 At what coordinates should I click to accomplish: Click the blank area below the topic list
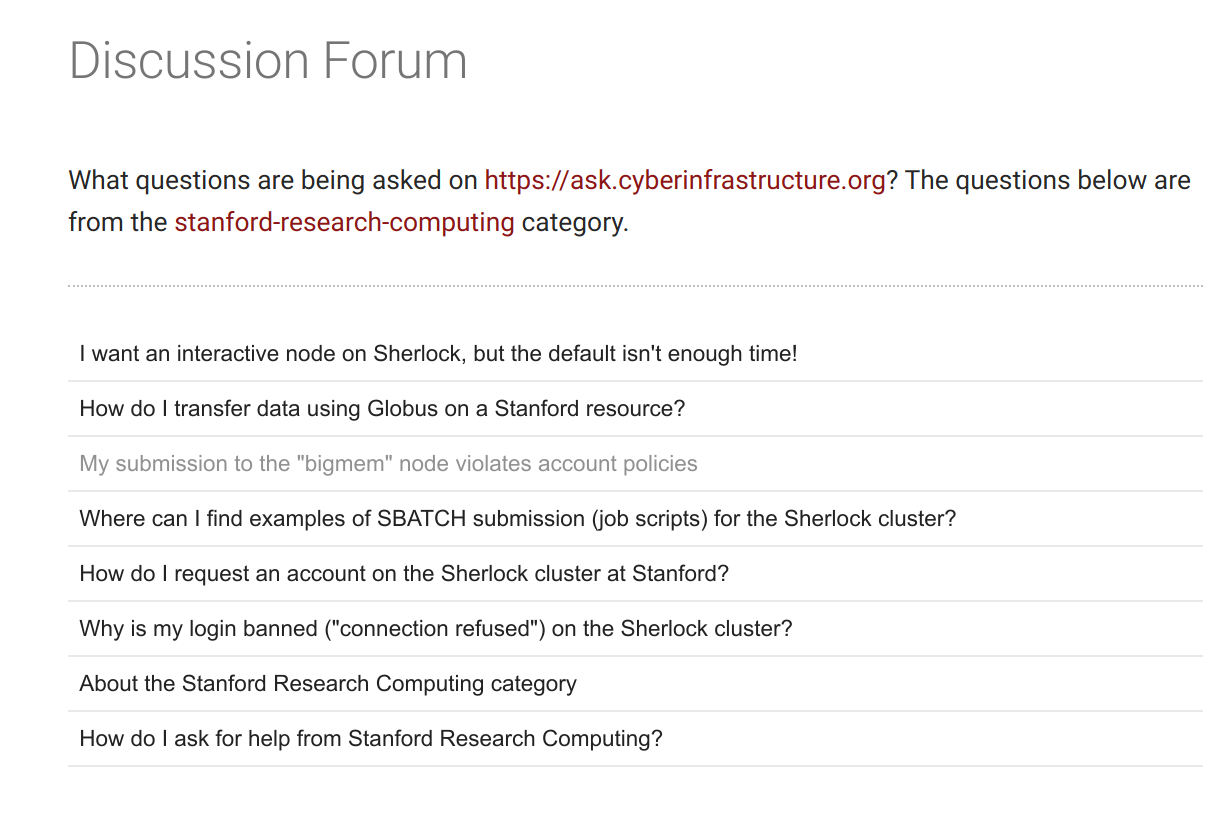point(635,800)
